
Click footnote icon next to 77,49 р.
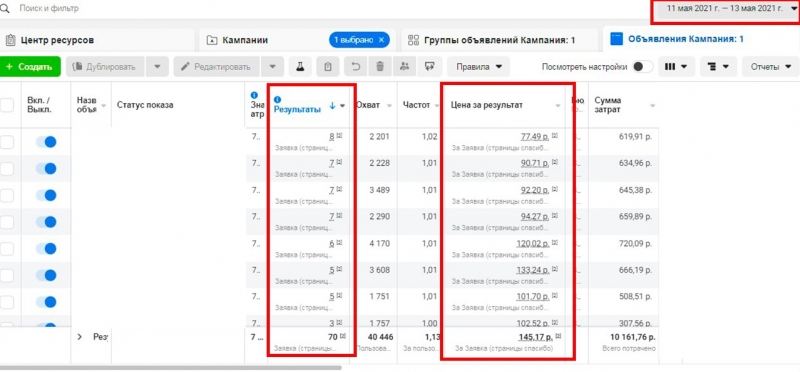[x=555, y=136]
